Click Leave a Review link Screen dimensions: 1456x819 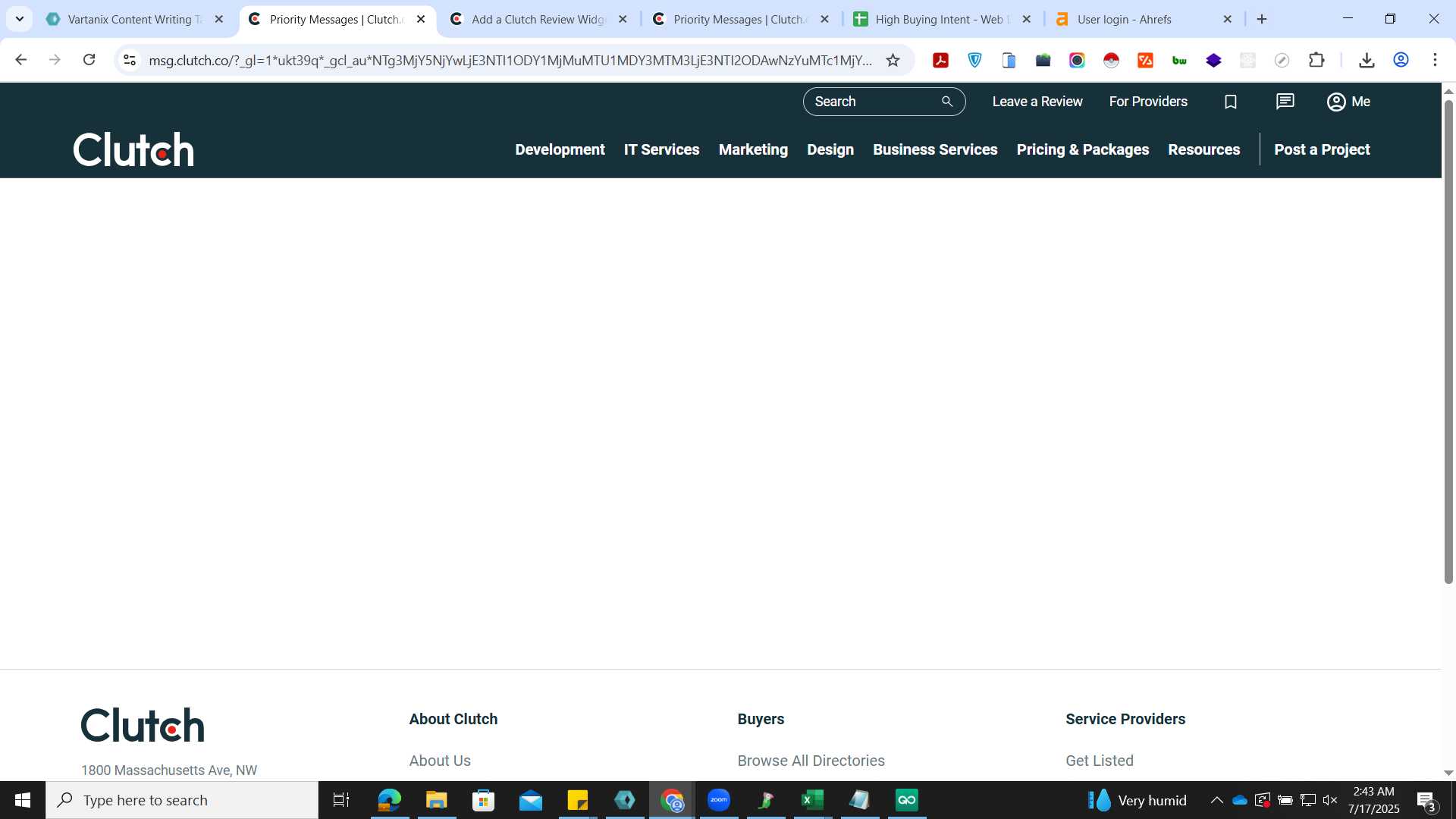(1037, 102)
